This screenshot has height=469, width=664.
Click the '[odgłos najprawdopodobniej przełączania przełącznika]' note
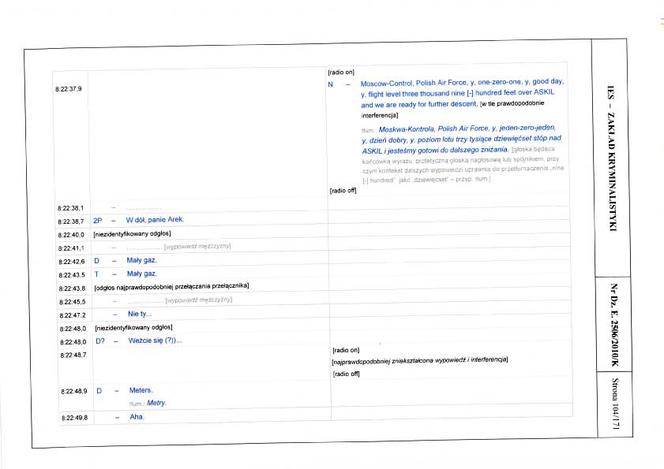(172, 287)
